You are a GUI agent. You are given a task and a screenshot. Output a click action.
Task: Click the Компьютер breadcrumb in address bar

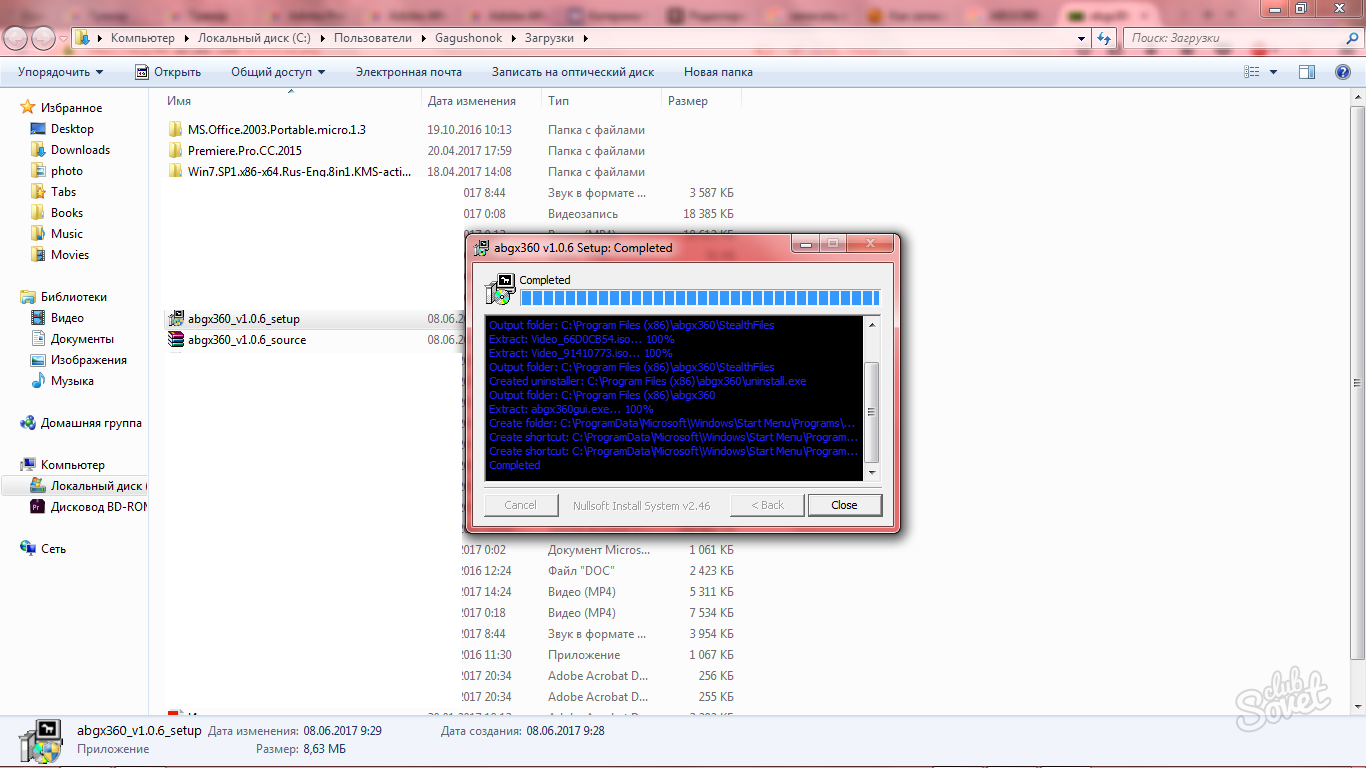pos(142,38)
